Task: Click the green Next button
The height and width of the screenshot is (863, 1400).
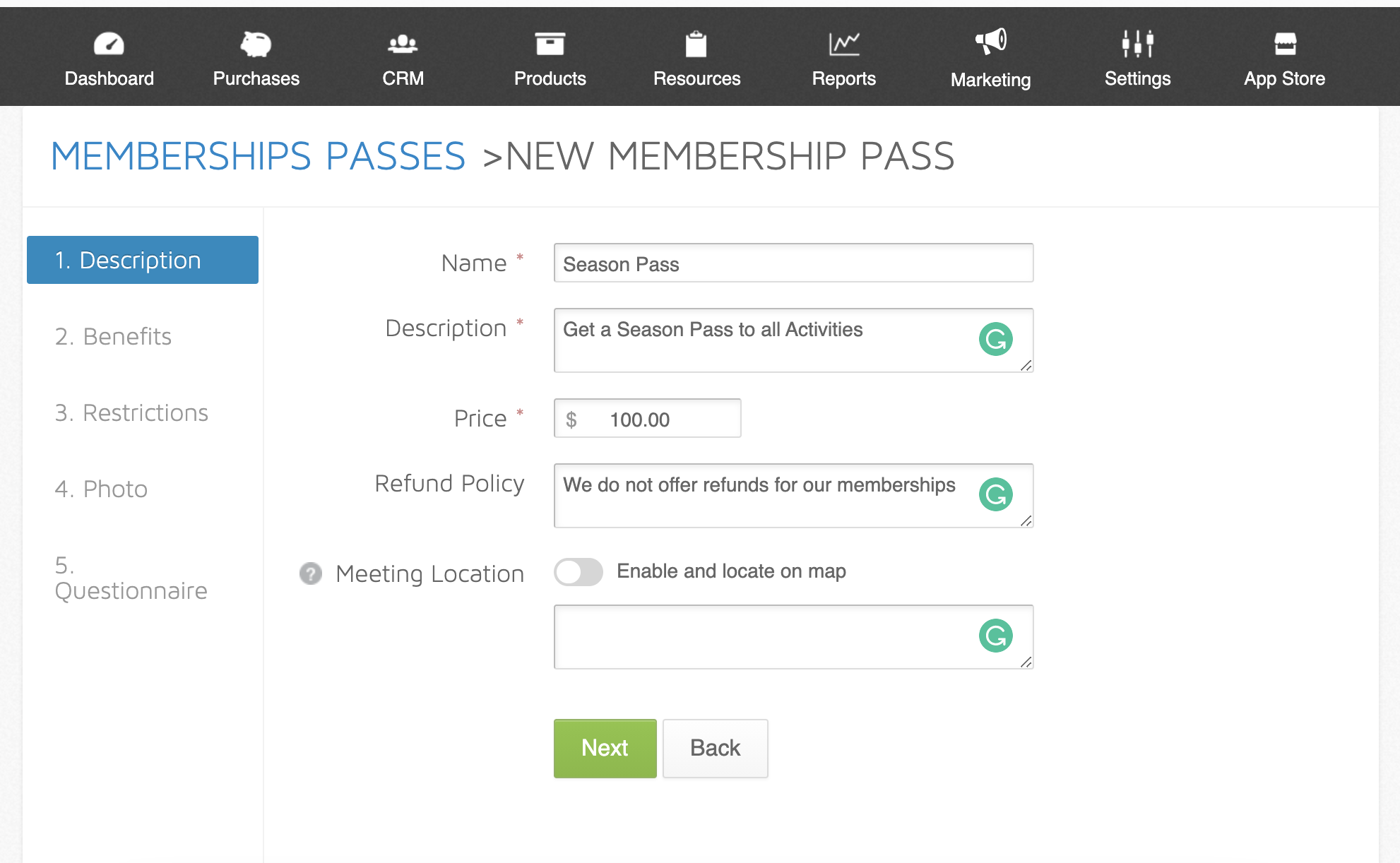Action: tap(605, 749)
